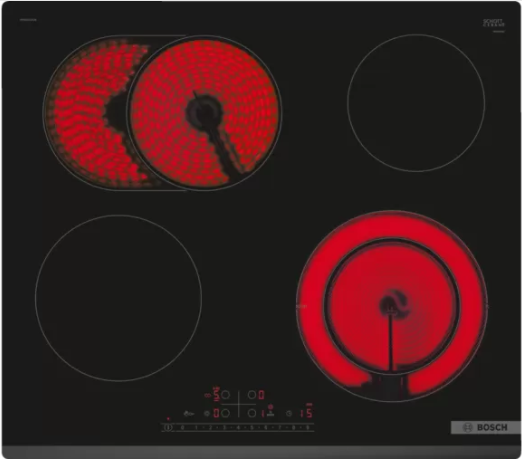Select the bottom-right zone selector circle
Viewport: 522px width, 461px height.
pyautogui.click(x=252, y=413)
